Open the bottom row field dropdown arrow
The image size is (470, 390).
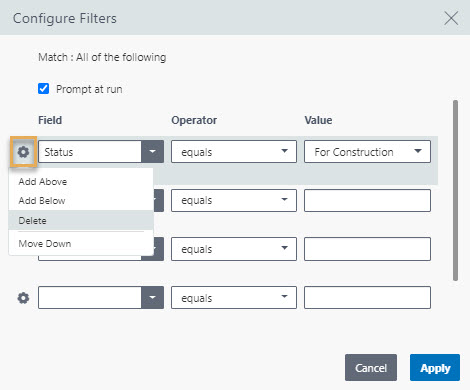(x=152, y=297)
